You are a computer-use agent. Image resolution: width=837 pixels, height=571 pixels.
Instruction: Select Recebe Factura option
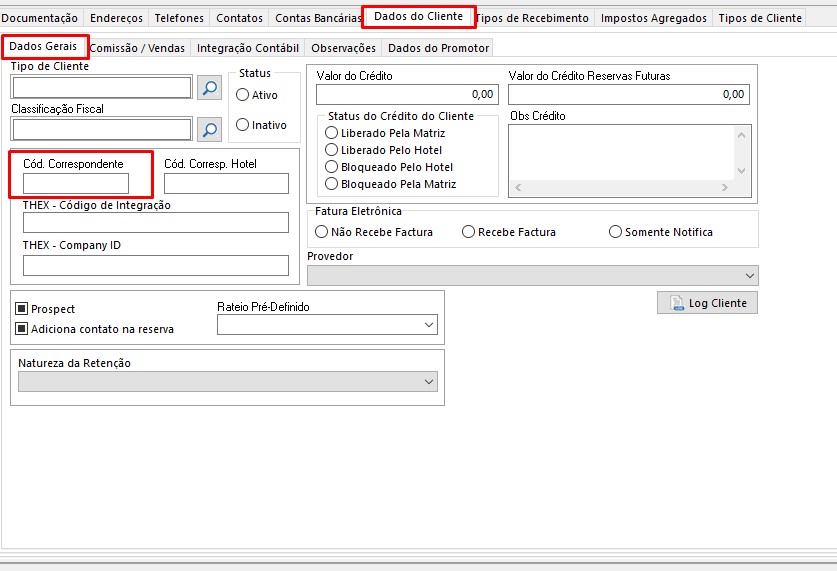468,232
